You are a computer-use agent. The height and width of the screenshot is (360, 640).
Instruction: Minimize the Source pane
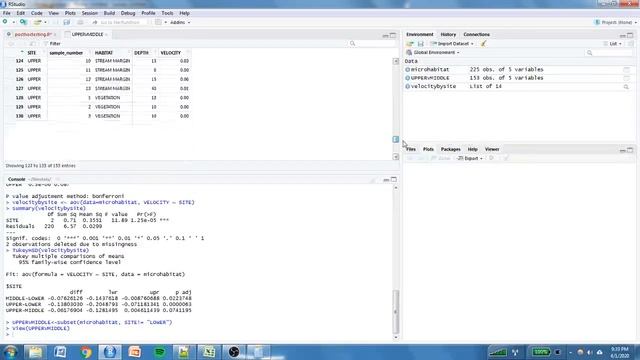385,36
